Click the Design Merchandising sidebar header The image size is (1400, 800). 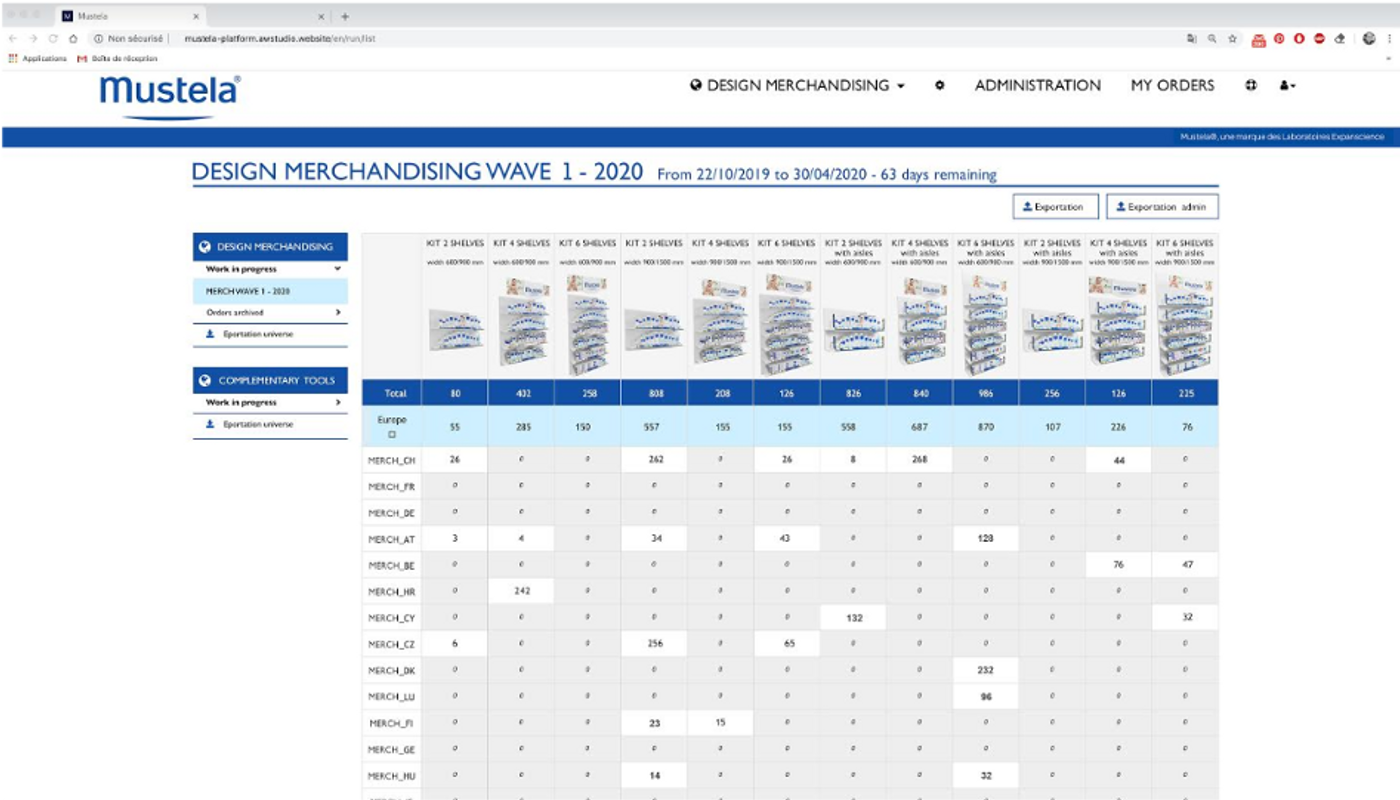click(x=270, y=247)
